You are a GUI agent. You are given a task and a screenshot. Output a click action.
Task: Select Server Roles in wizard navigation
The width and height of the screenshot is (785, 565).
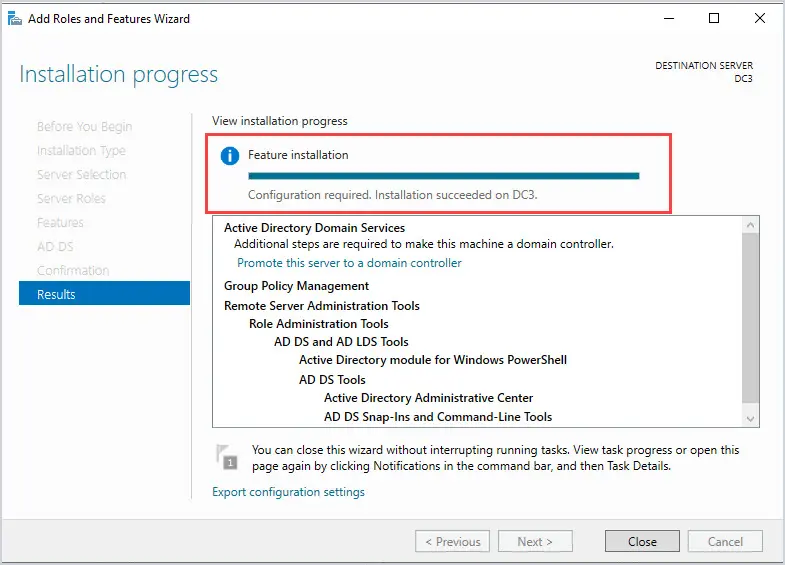[71, 199]
